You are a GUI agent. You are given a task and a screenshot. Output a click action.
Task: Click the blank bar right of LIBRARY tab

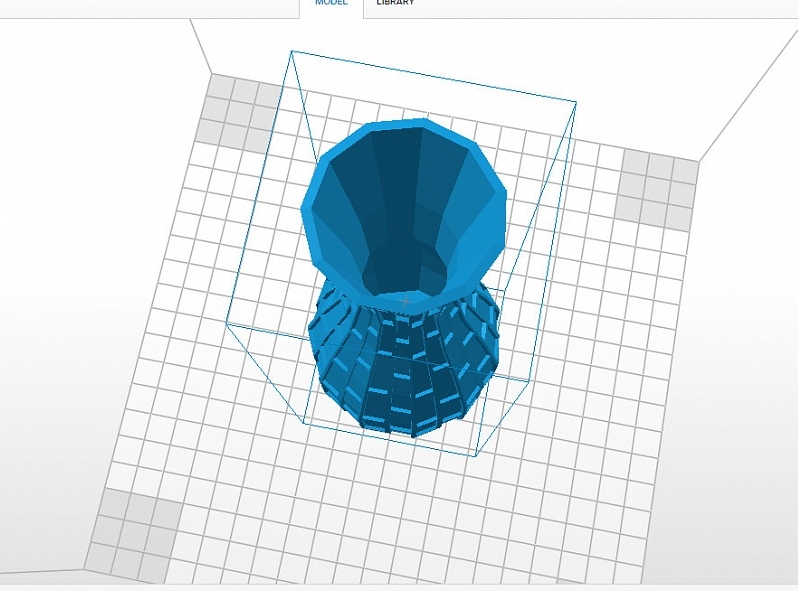pos(580,8)
